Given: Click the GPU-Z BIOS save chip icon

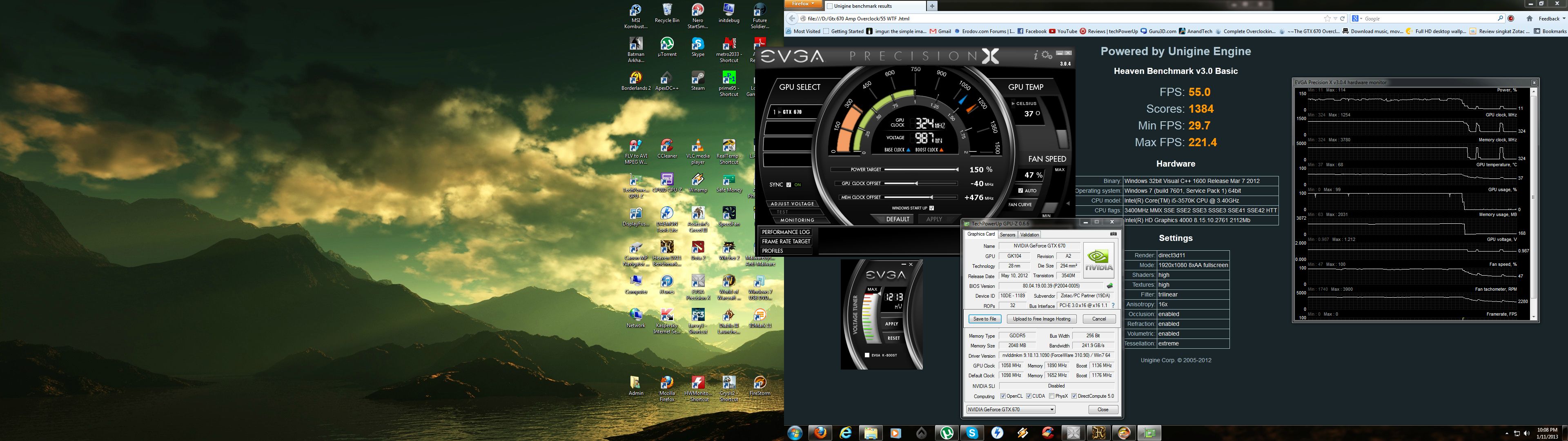Looking at the screenshot, I should [x=1110, y=286].
